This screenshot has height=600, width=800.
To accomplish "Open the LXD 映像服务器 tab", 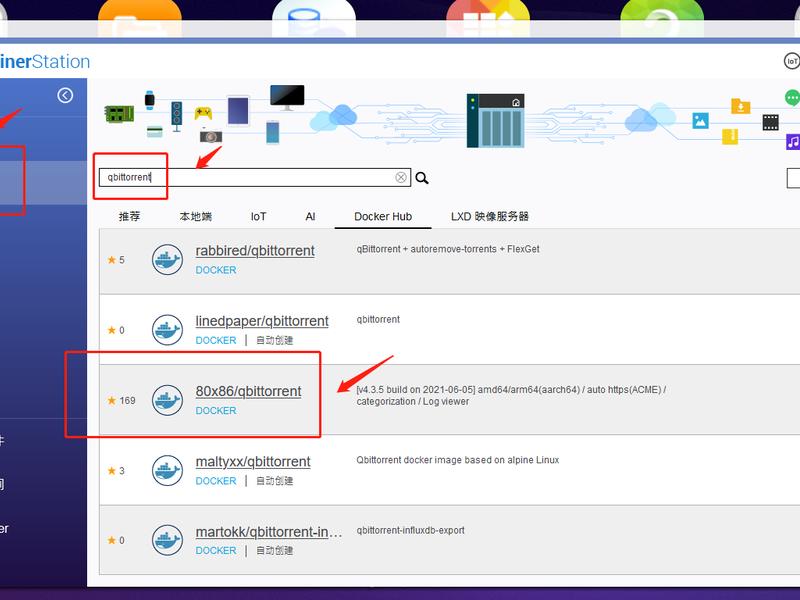I will (x=490, y=216).
